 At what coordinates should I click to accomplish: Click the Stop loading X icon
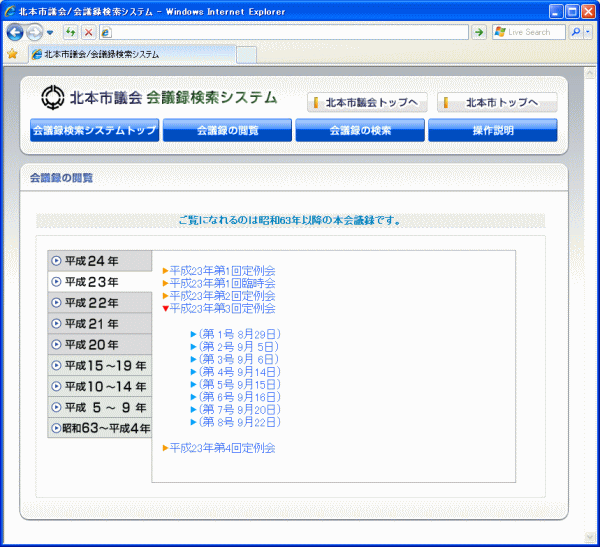[88, 32]
